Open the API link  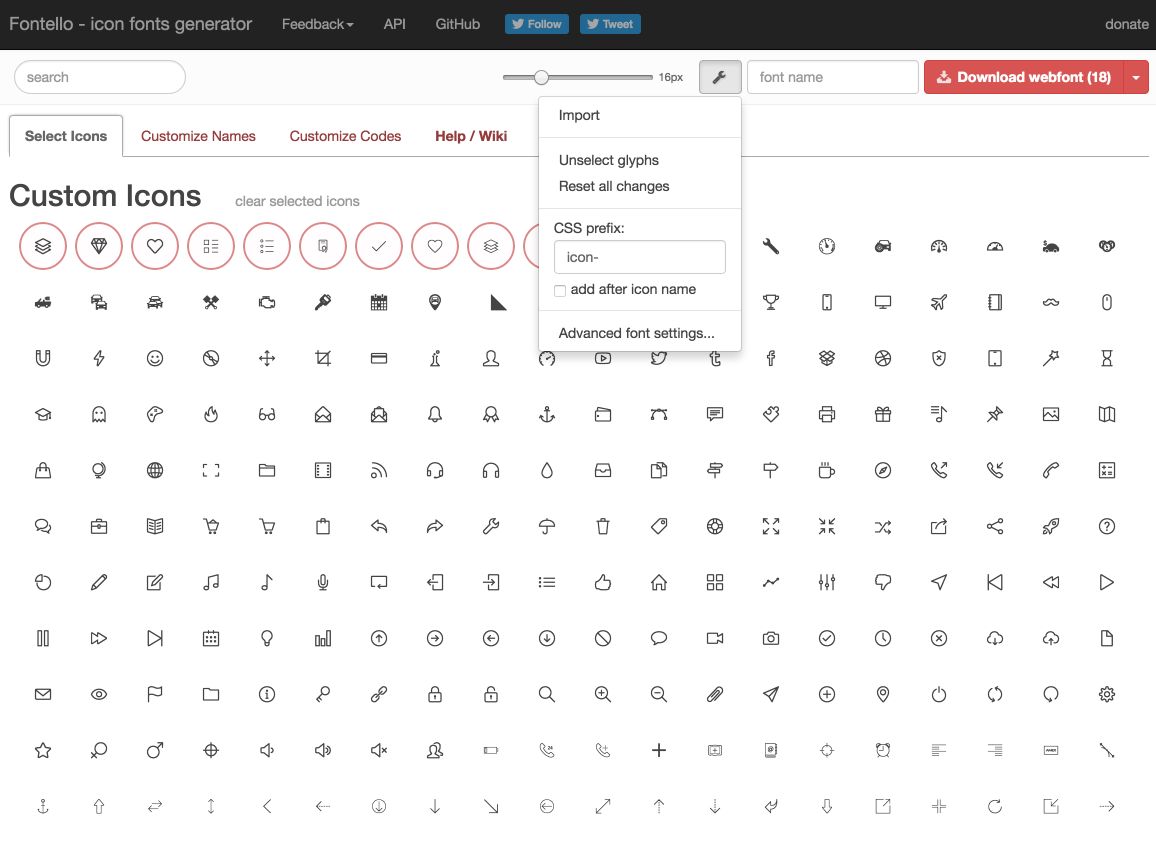394,24
